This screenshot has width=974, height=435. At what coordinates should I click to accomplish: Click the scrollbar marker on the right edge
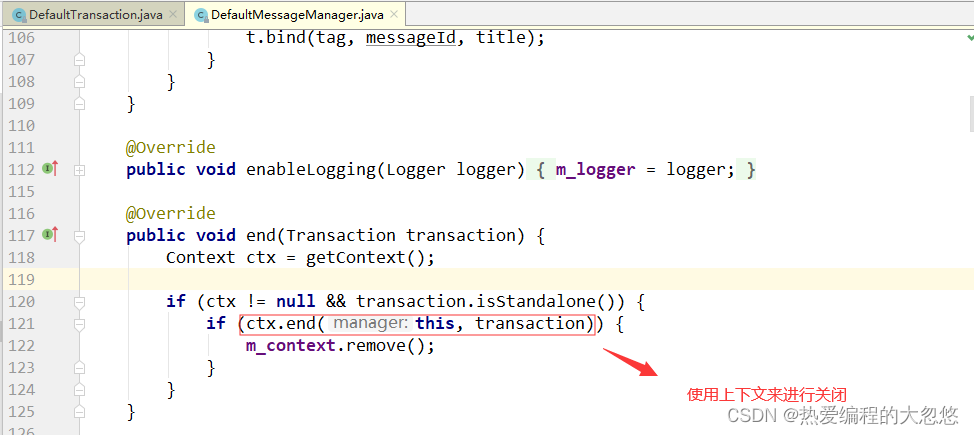(971, 114)
